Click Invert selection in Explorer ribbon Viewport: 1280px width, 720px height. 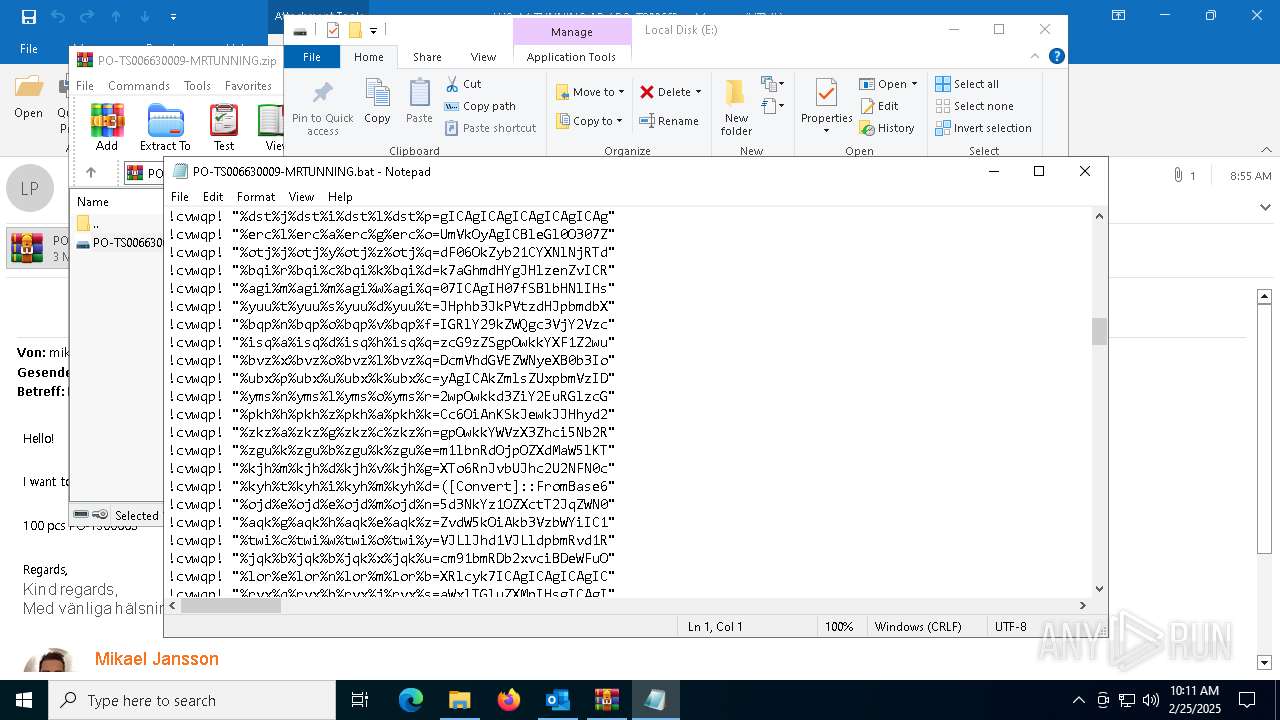983,128
